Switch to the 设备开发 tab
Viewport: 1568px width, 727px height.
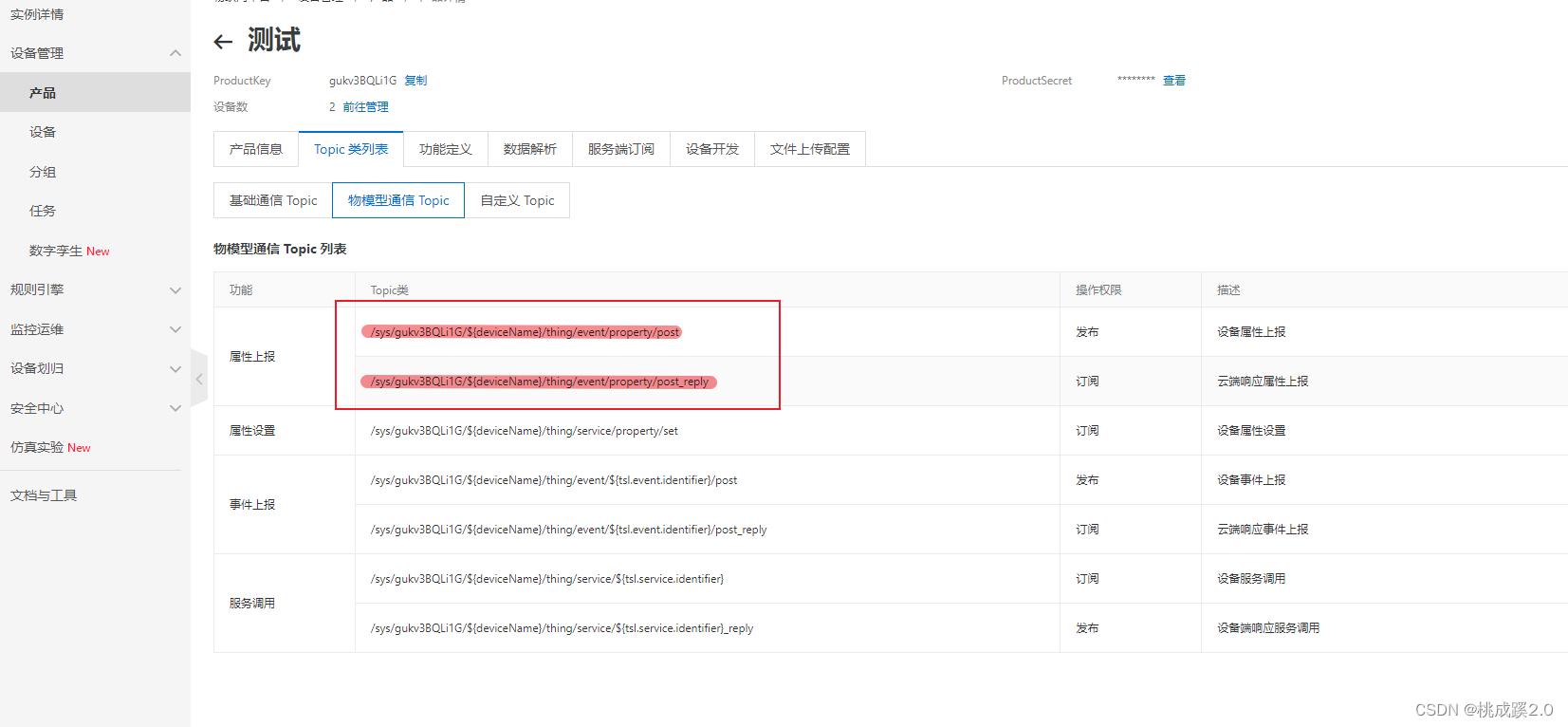712,149
